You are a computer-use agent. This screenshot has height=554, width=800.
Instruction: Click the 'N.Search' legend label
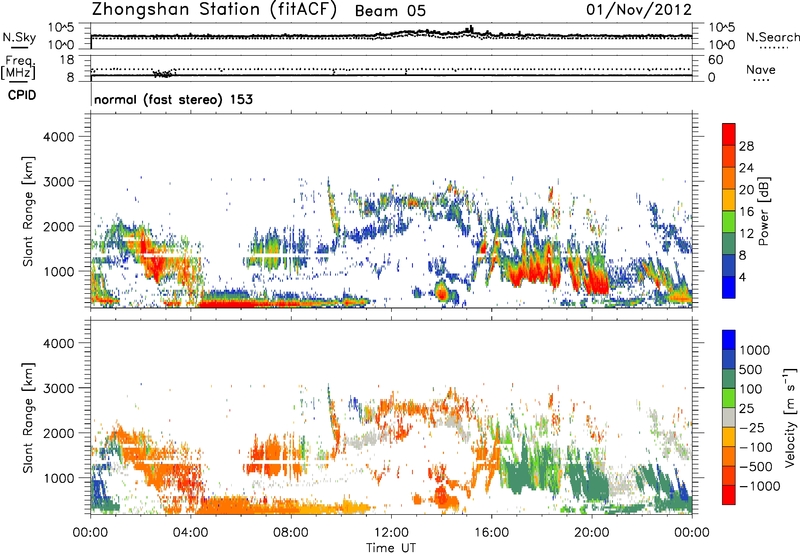point(772,37)
